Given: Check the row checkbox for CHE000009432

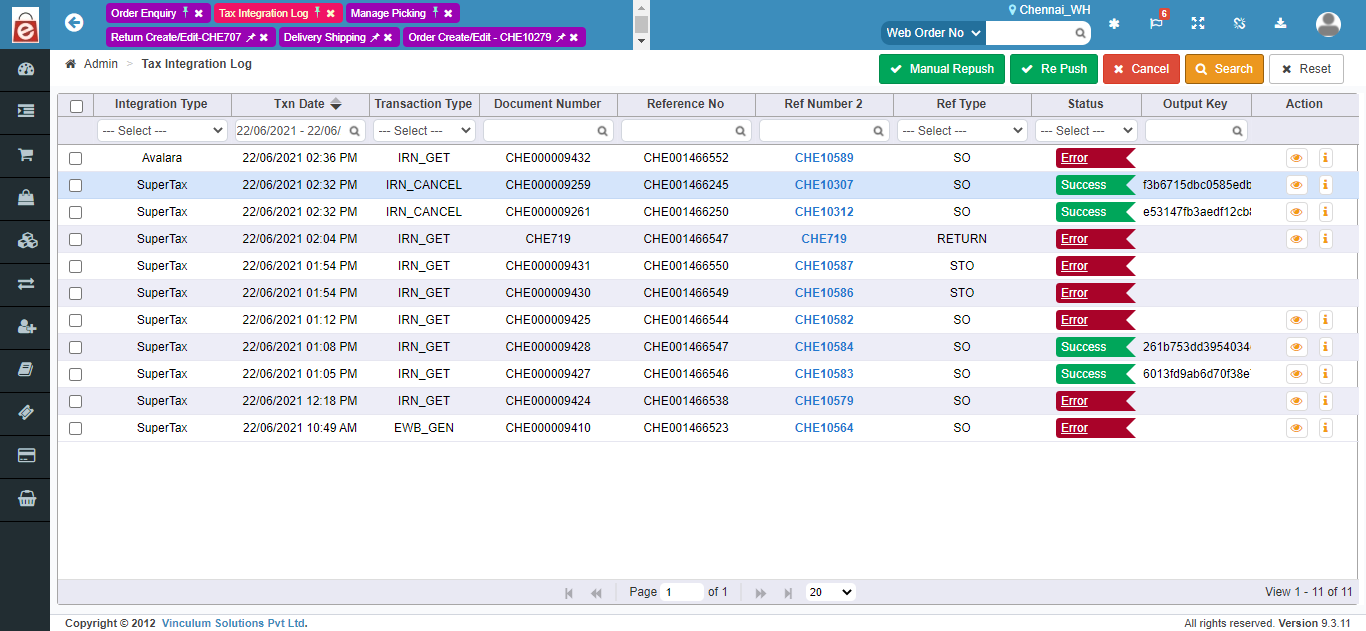Looking at the screenshot, I should point(75,157).
